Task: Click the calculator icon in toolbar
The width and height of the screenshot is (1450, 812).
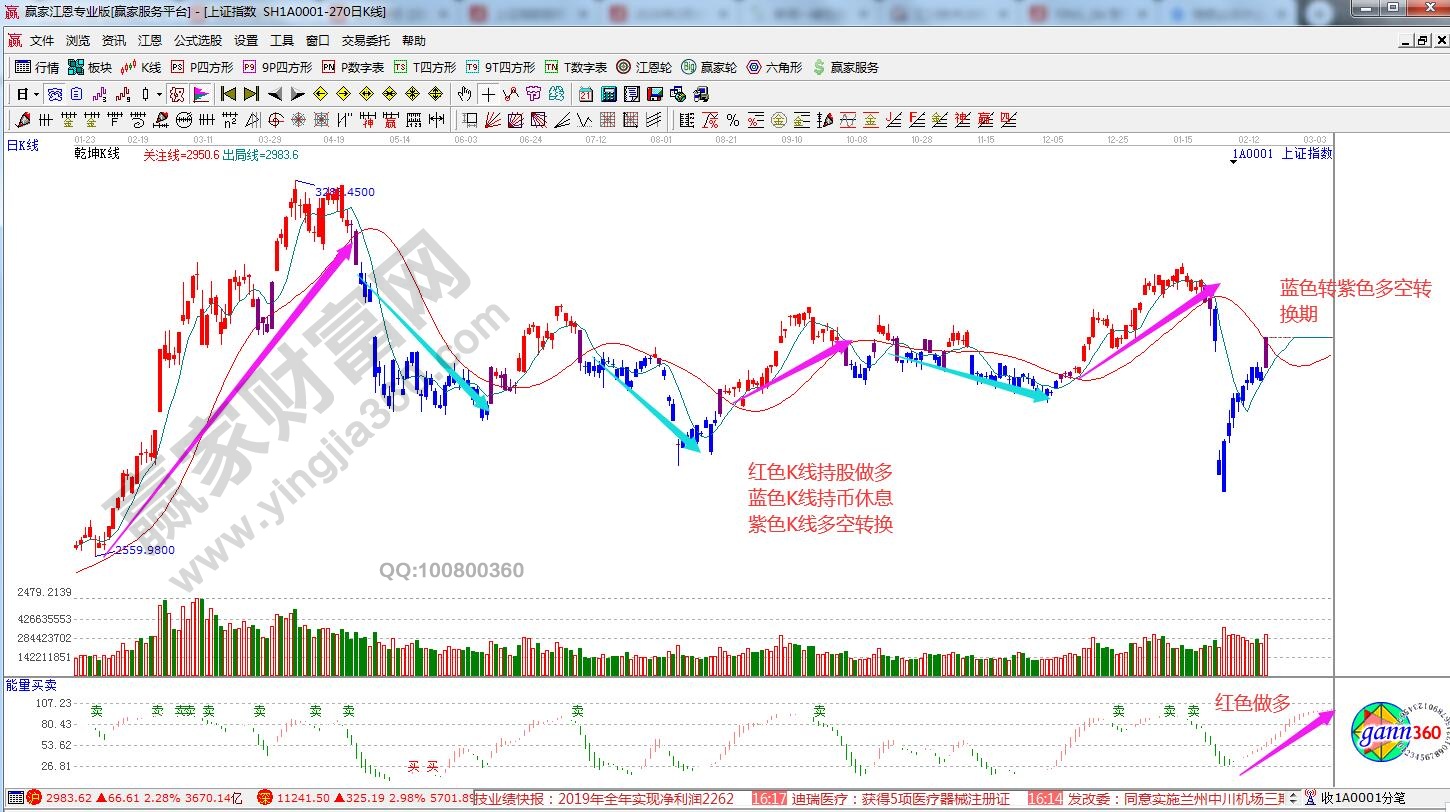Action: click(x=609, y=95)
